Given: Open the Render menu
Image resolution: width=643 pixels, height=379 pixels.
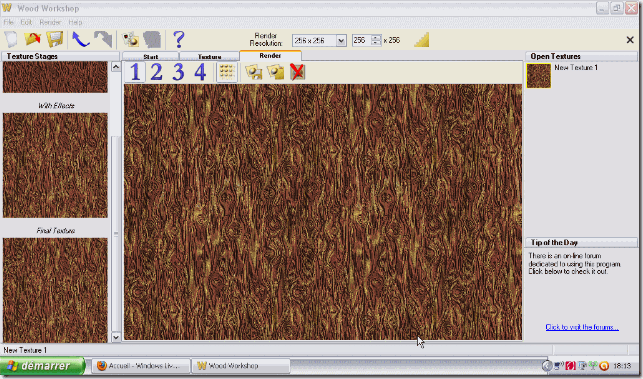Looking at the screenshot, I should 50,22.
